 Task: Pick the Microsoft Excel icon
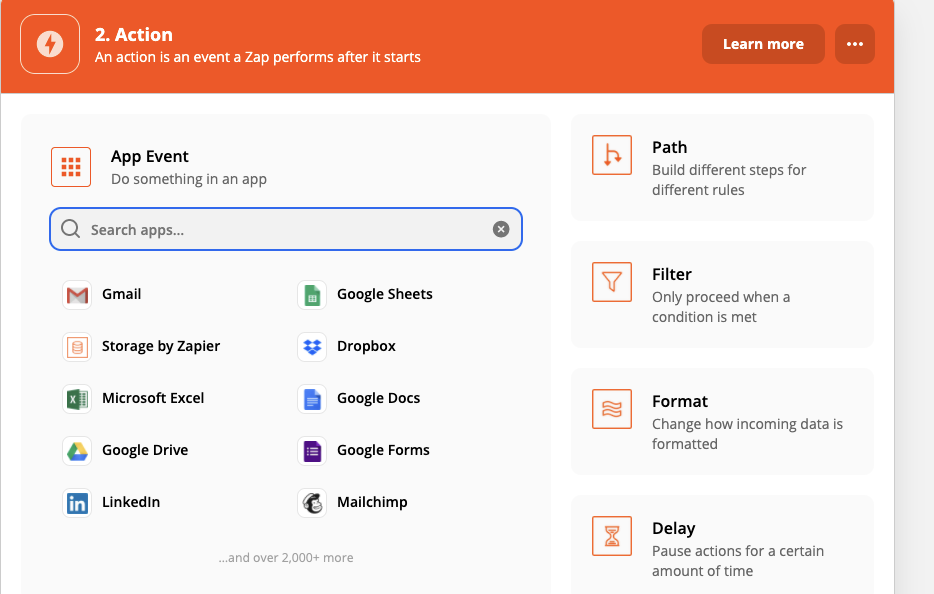tap(77, 399)
